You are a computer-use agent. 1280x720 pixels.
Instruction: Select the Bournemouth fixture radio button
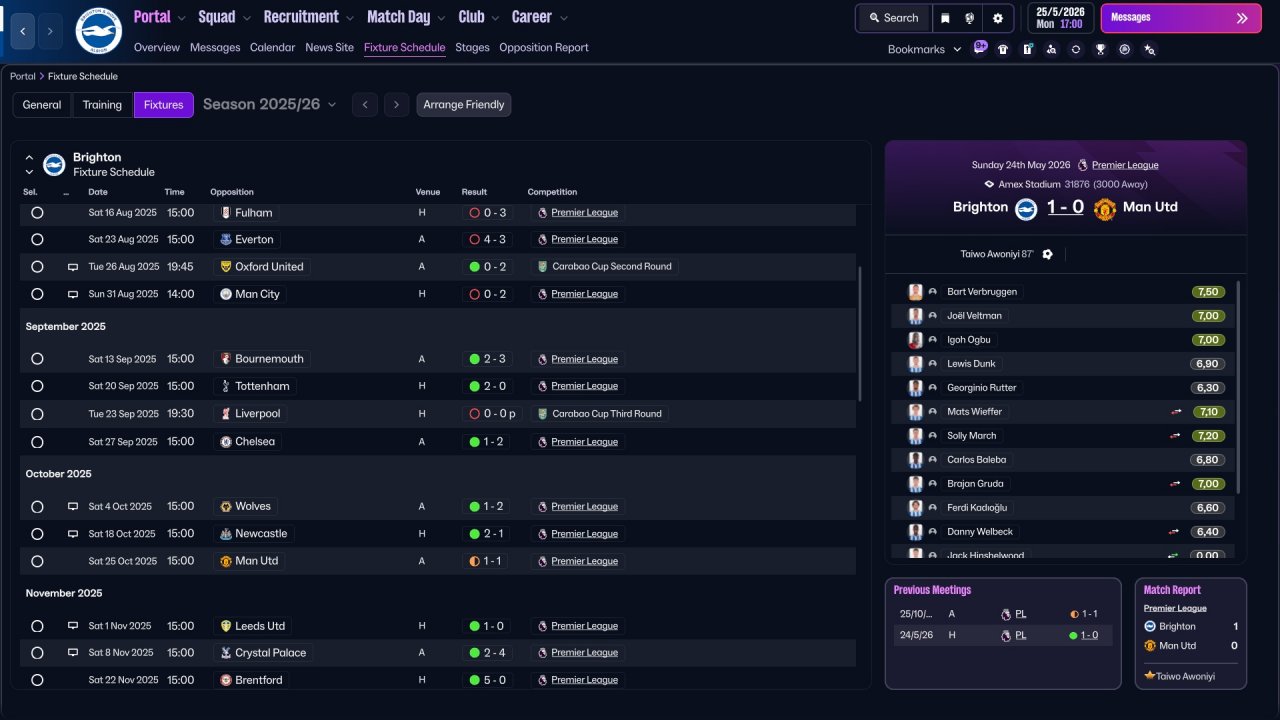pos(37,359)
